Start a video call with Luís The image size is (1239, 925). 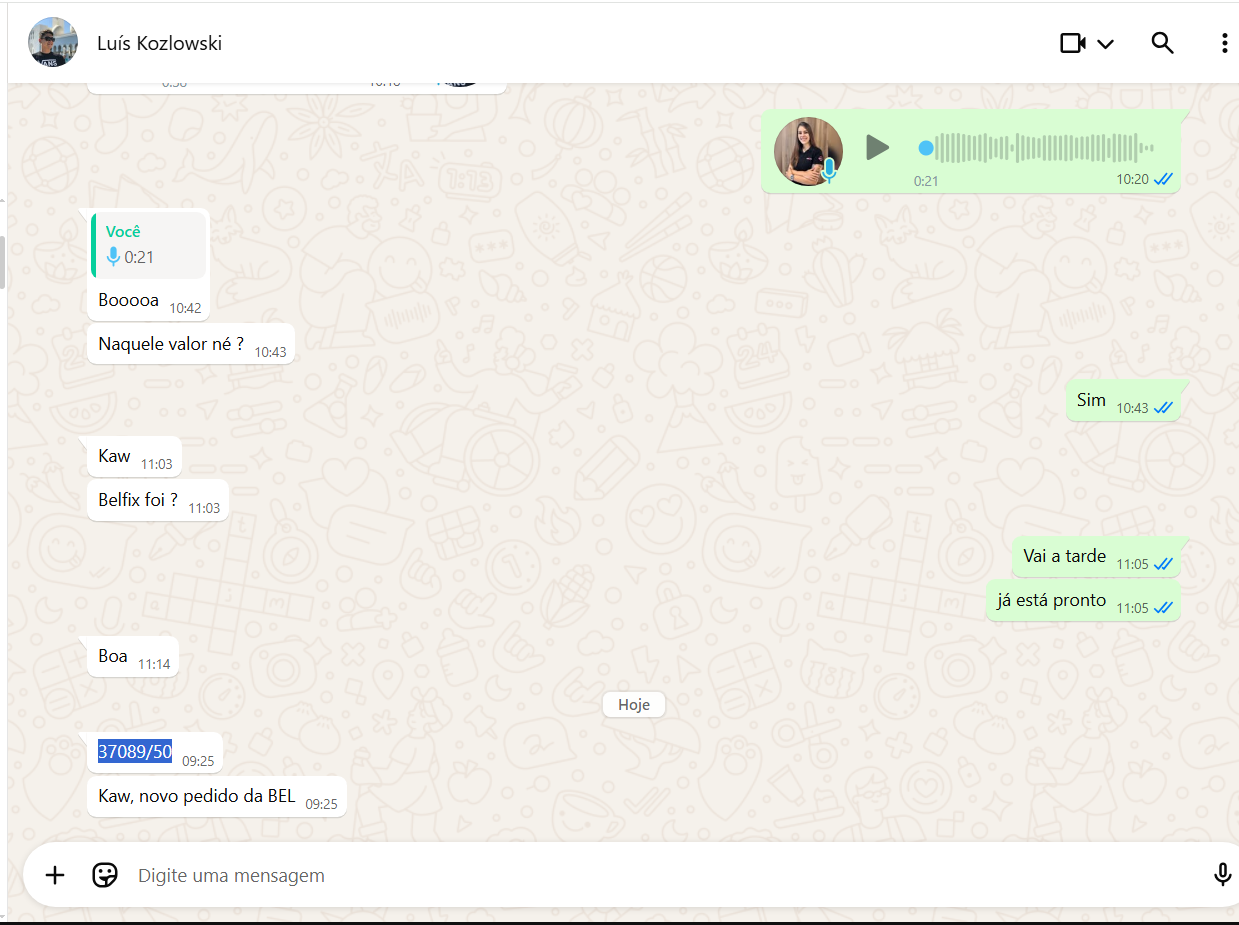(x=1073, y=43)
